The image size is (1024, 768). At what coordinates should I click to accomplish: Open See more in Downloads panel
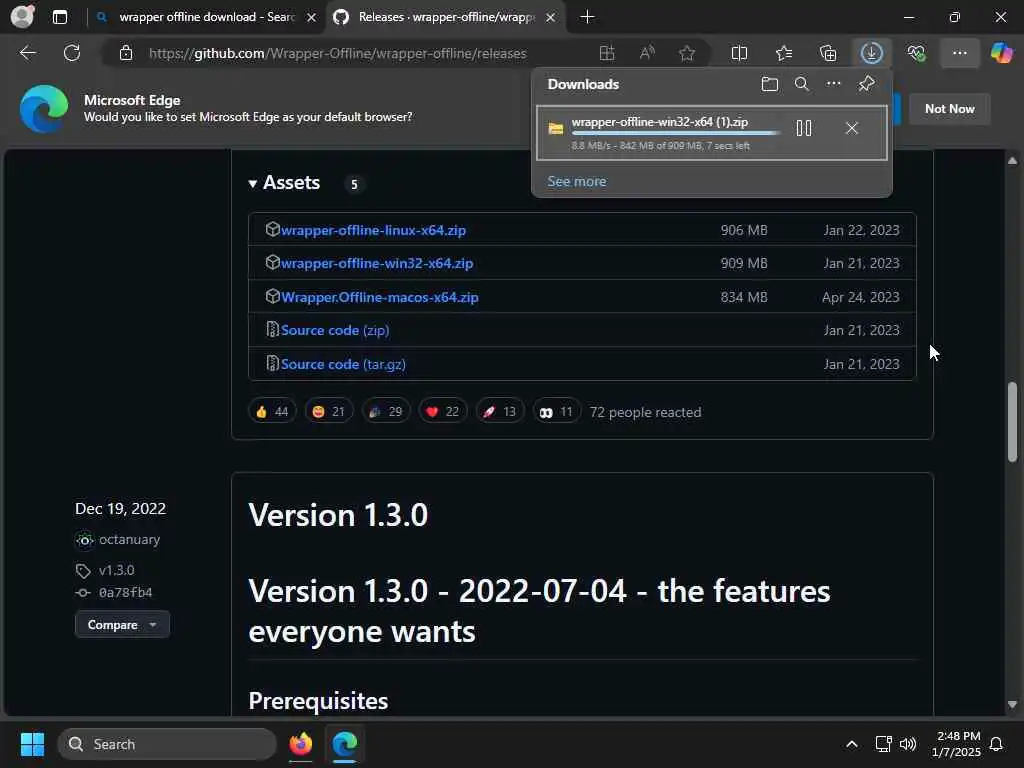(x=577, y=182)
